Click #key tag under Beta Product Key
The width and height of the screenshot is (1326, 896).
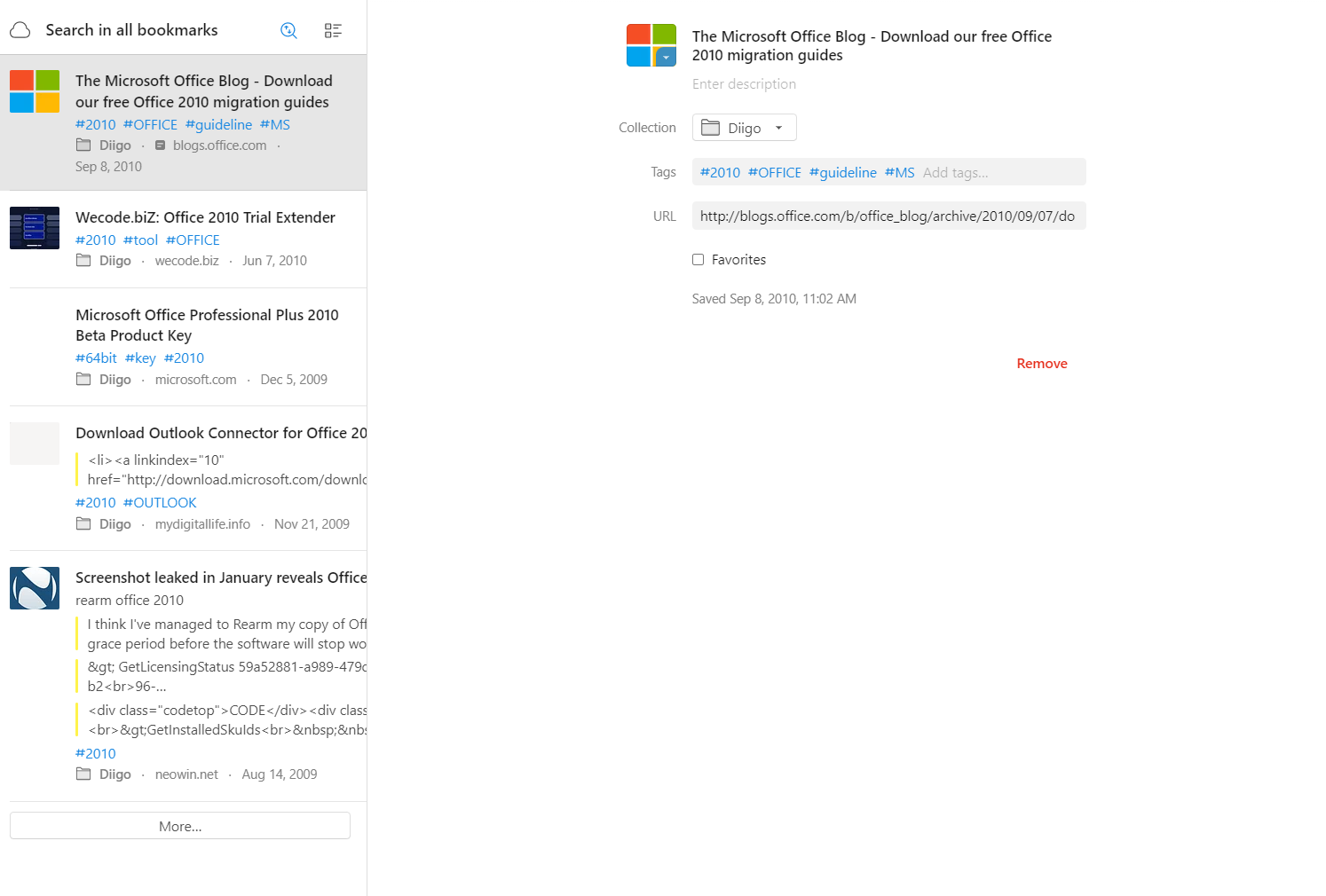(140, 358)
